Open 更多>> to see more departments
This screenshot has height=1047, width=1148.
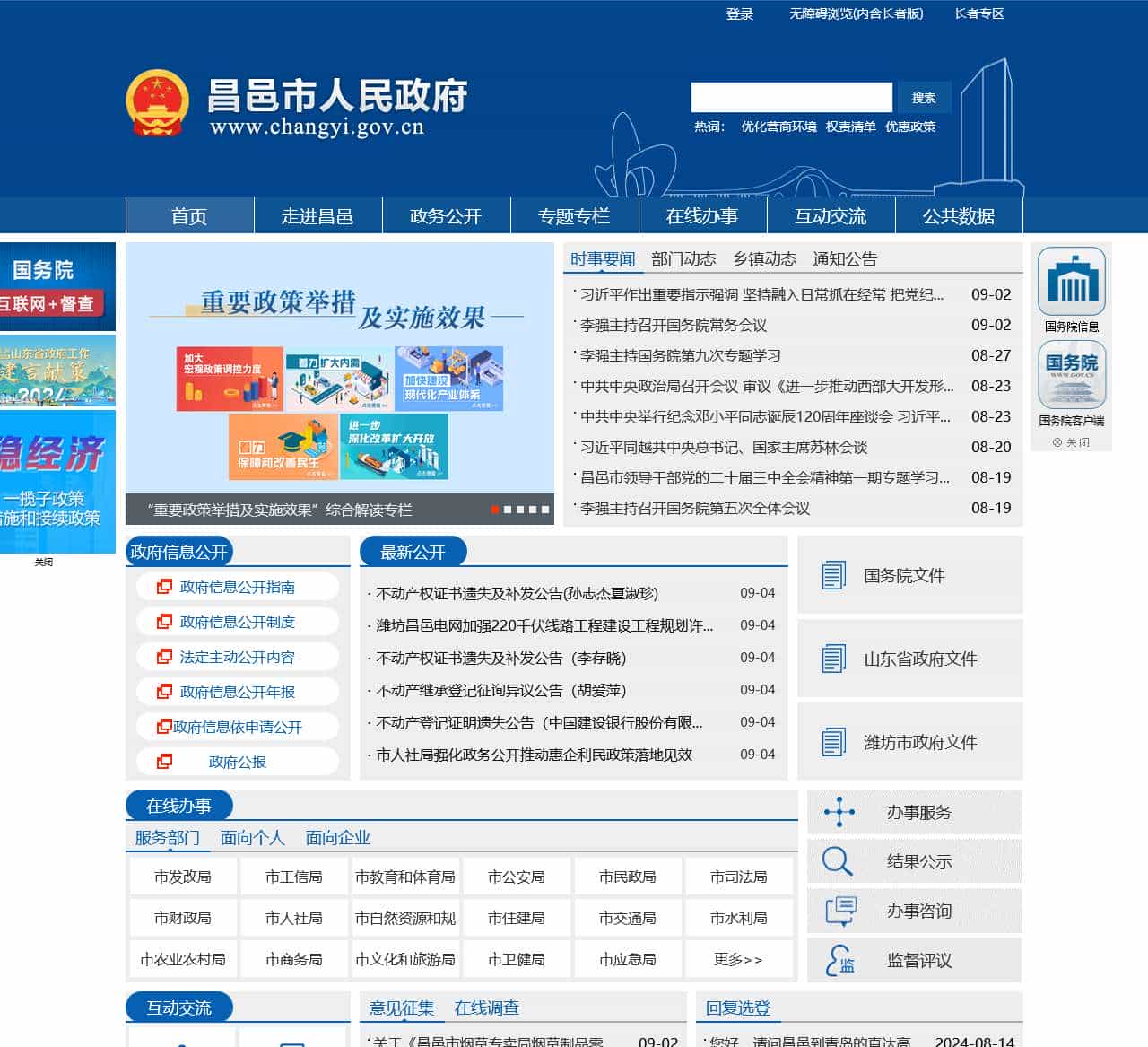pyautogui.click(x=739, y=958)
